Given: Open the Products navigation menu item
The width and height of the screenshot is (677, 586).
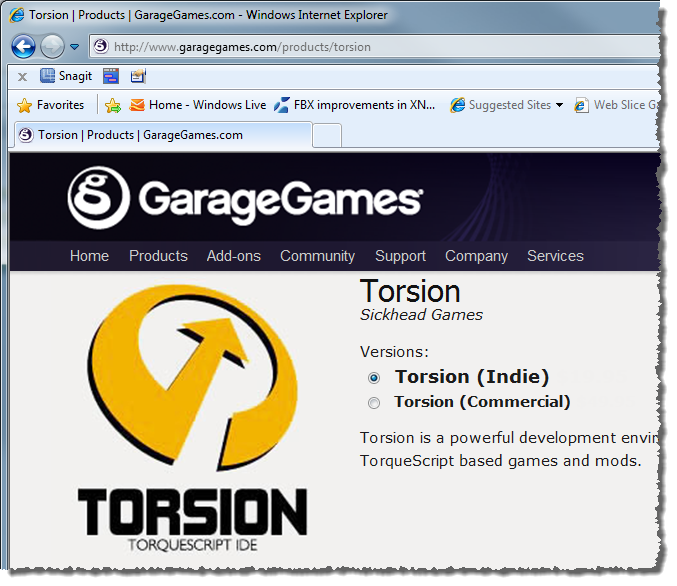Looking at the screenshot, I should [158, 256].
